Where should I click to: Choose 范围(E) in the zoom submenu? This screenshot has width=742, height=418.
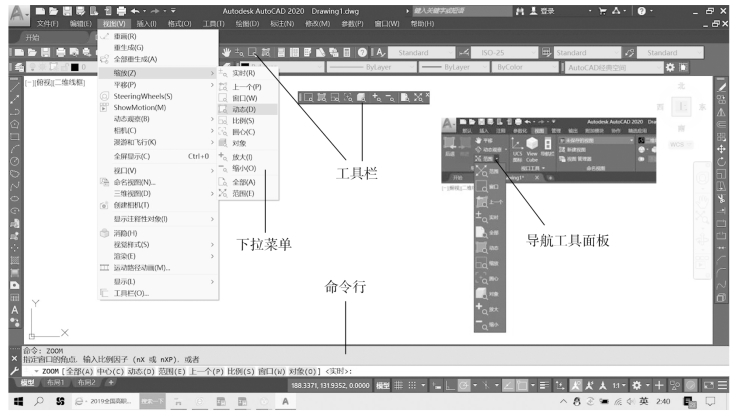pos(248,193)
